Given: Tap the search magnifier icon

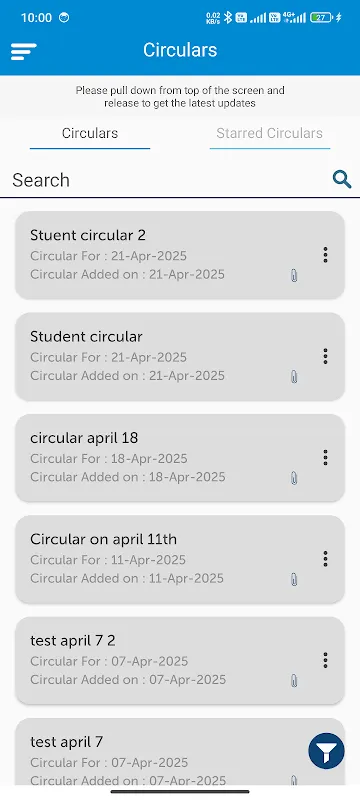Looking at the screenshot, I should [x=342, y=179].
